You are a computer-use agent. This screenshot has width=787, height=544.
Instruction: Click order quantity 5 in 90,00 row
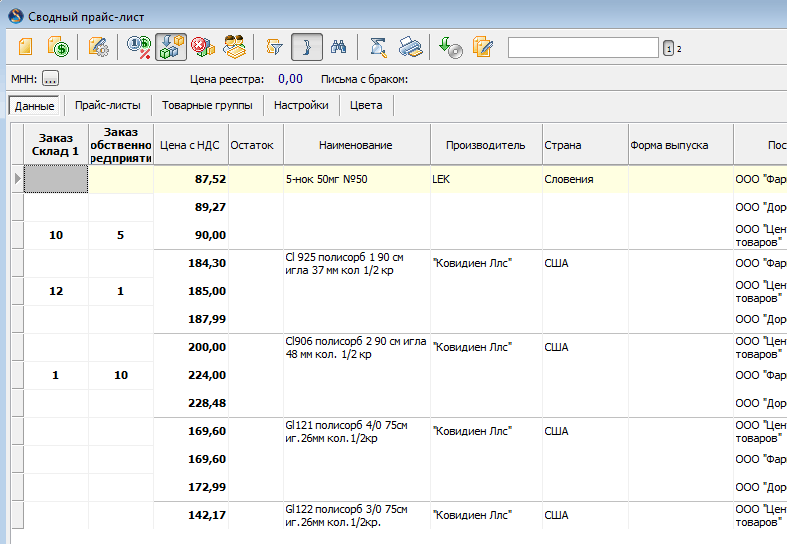pyautogui.click(x=120, y=235)
